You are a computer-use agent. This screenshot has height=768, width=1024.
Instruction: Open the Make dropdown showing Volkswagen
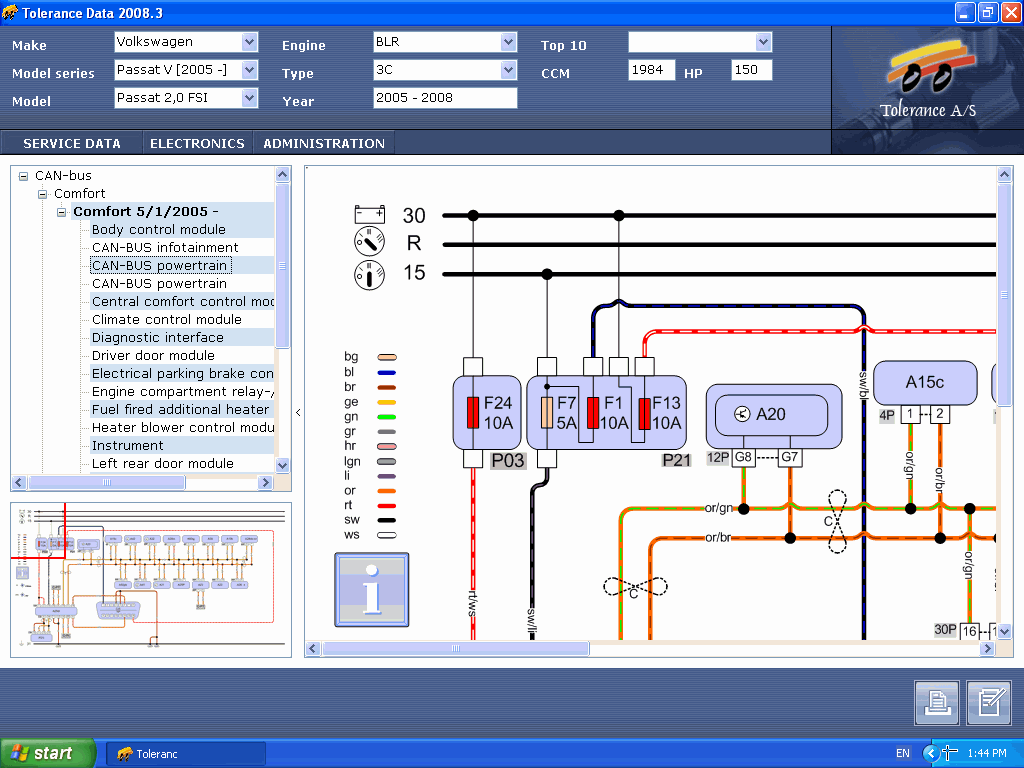(249, 42)
